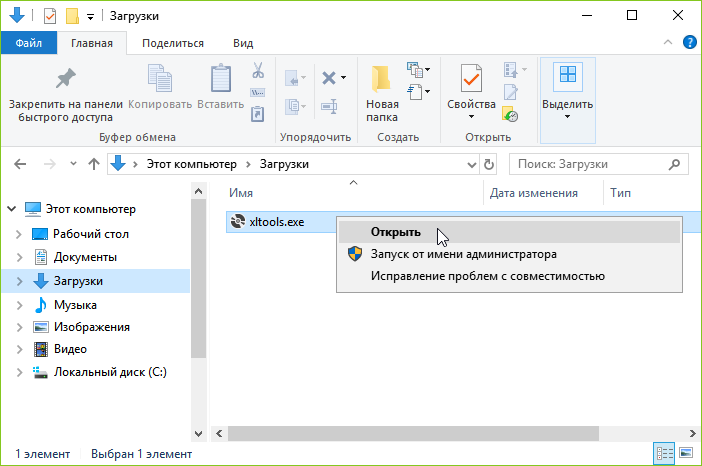Screen dimensions: 702x466
Task: Click the Rename icon
Action: tap(329, 107)
